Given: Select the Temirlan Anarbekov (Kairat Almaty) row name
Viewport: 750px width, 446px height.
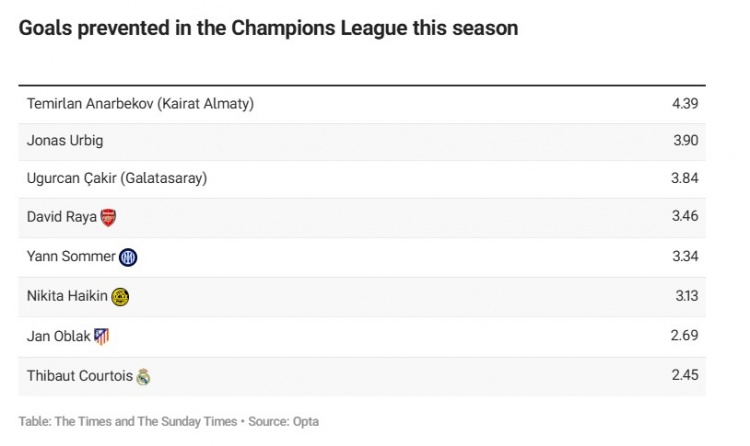Looking at the screenshot, I should [x=140, y=103].
